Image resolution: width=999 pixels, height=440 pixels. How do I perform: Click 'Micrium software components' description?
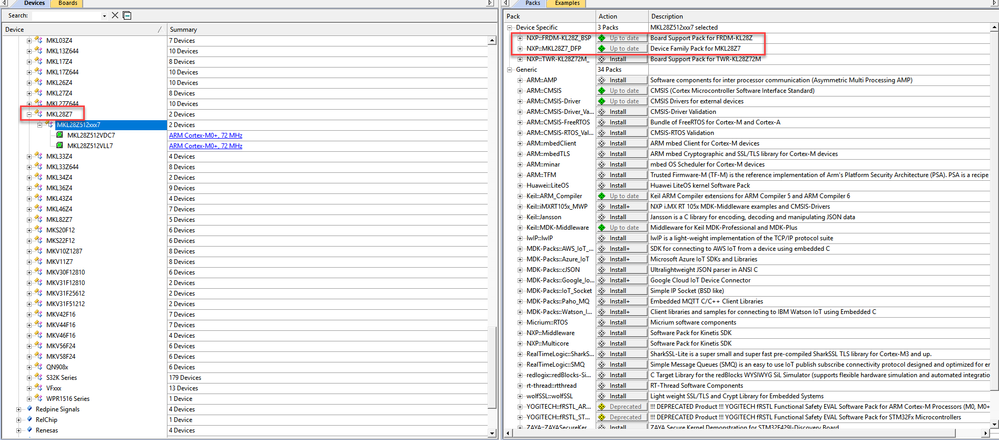coord(694,322)
